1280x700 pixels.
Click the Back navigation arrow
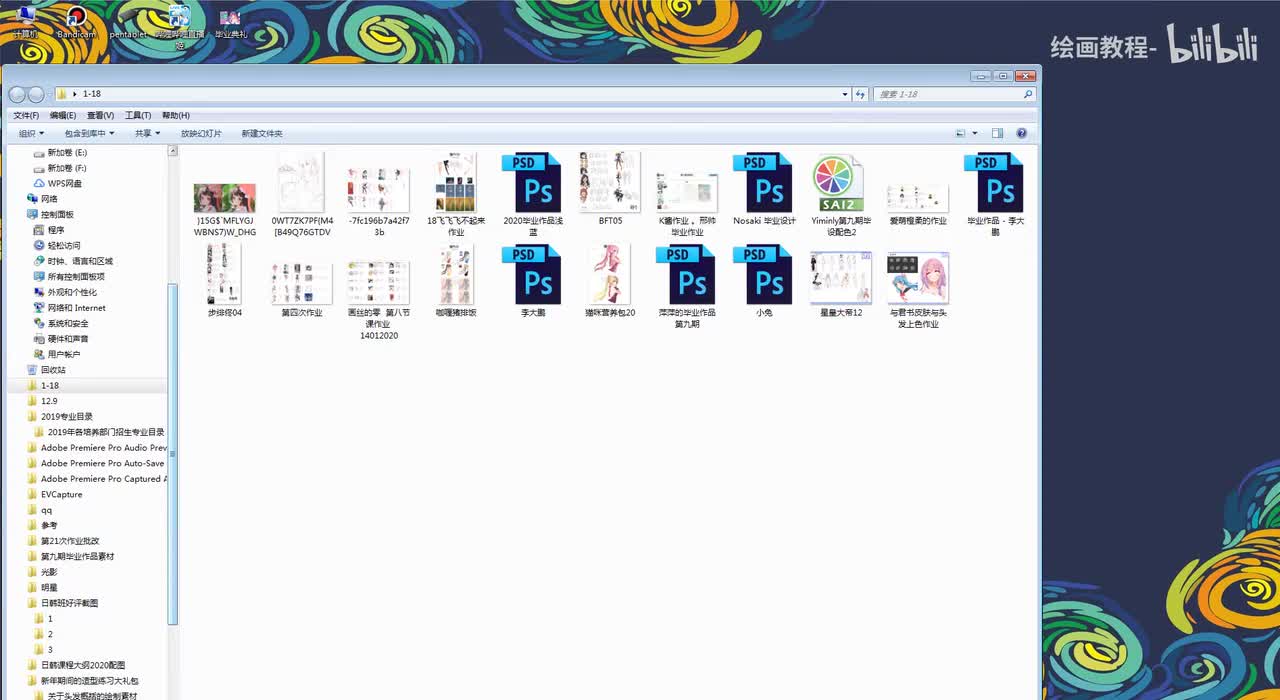pos(17,94)
